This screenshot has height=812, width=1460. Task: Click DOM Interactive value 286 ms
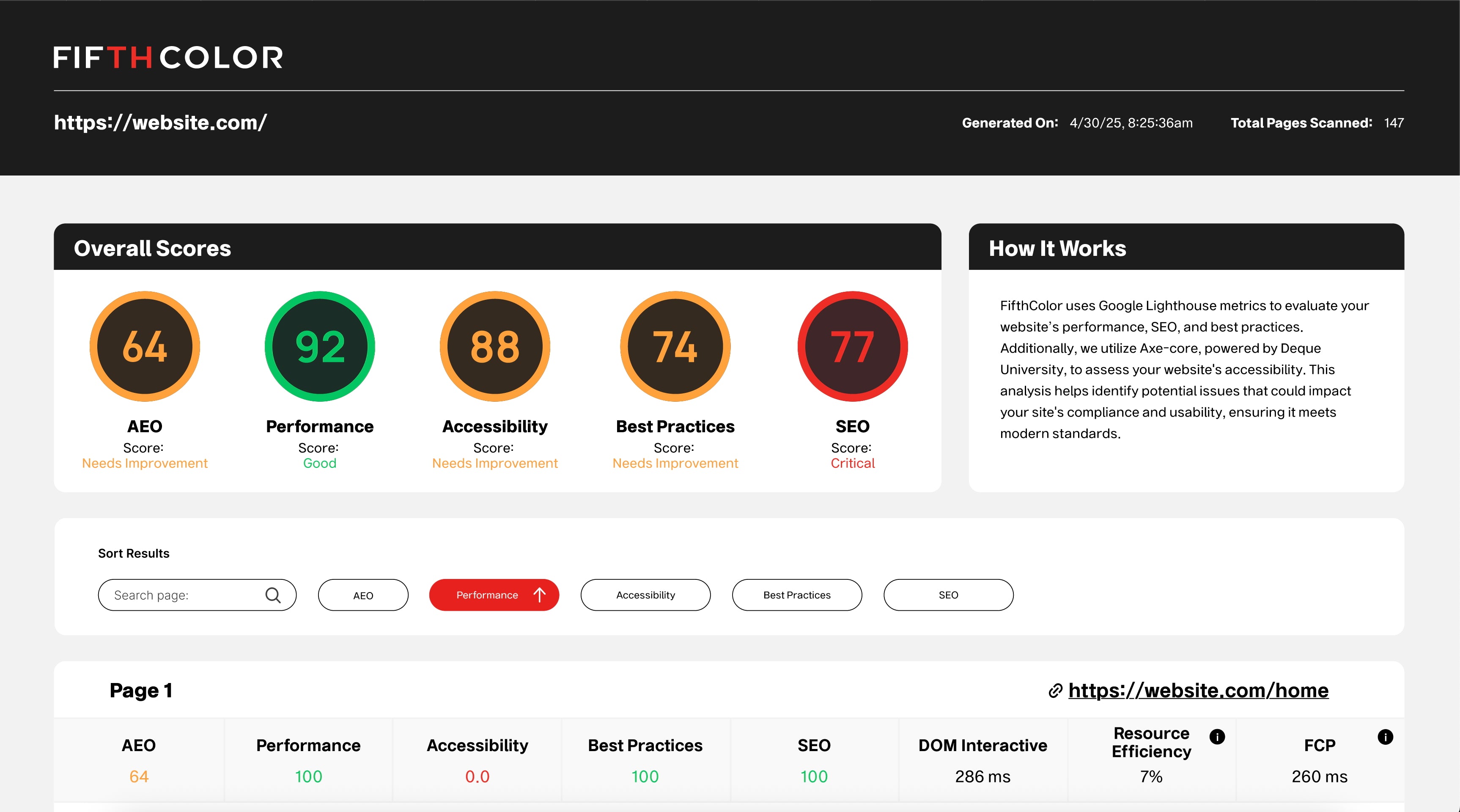coord(983,776)
